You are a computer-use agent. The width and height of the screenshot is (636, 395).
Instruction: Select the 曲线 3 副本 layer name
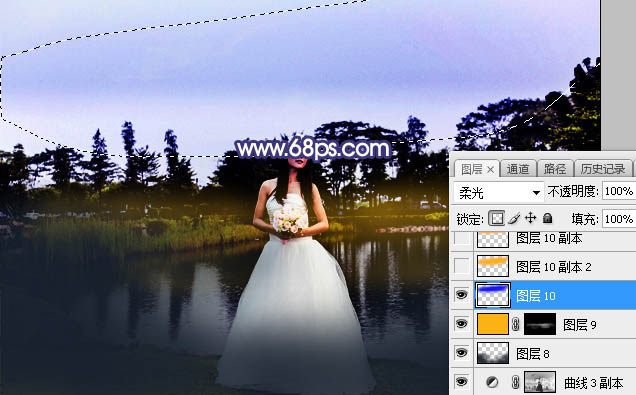[593, 383]
